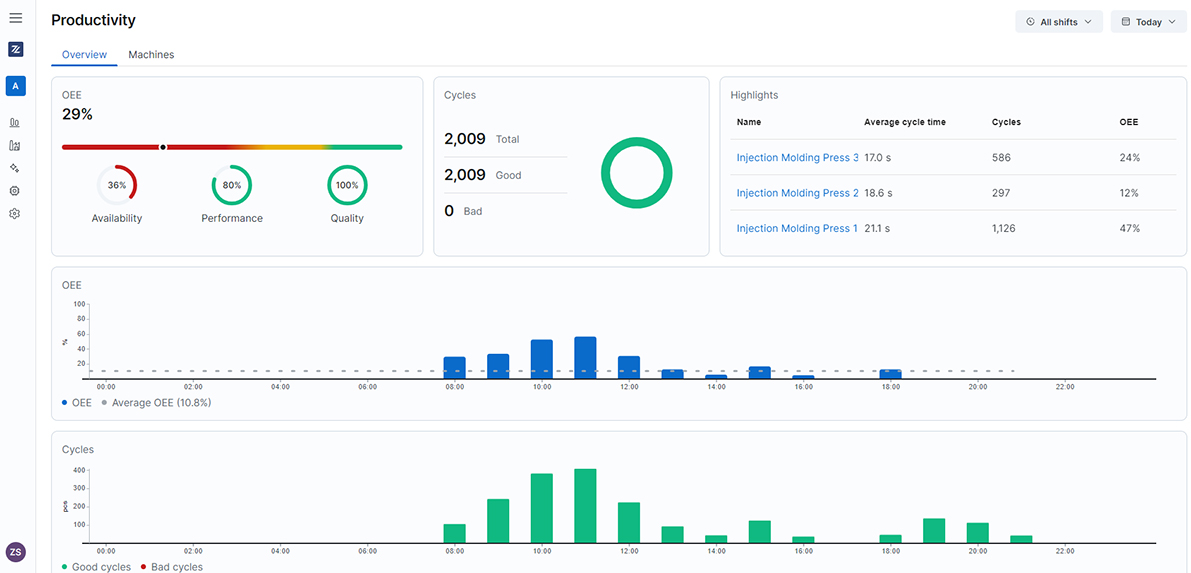The width and height of the screenshot is (1191, 573).
Task: Open Injection Molding Press 2 link
Action: (x=798, y=193)
